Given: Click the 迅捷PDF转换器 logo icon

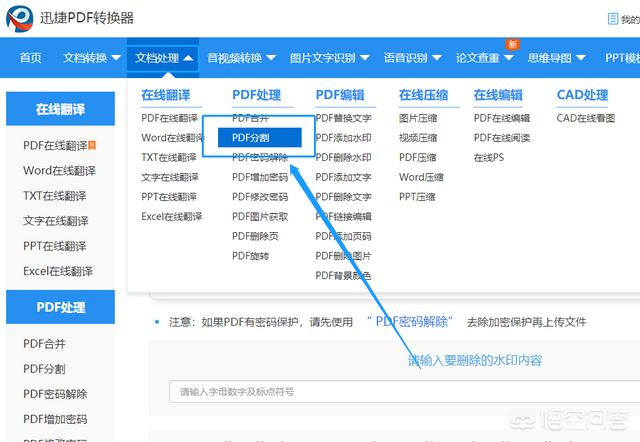Looking at the screenshot, I should point(21,17).
